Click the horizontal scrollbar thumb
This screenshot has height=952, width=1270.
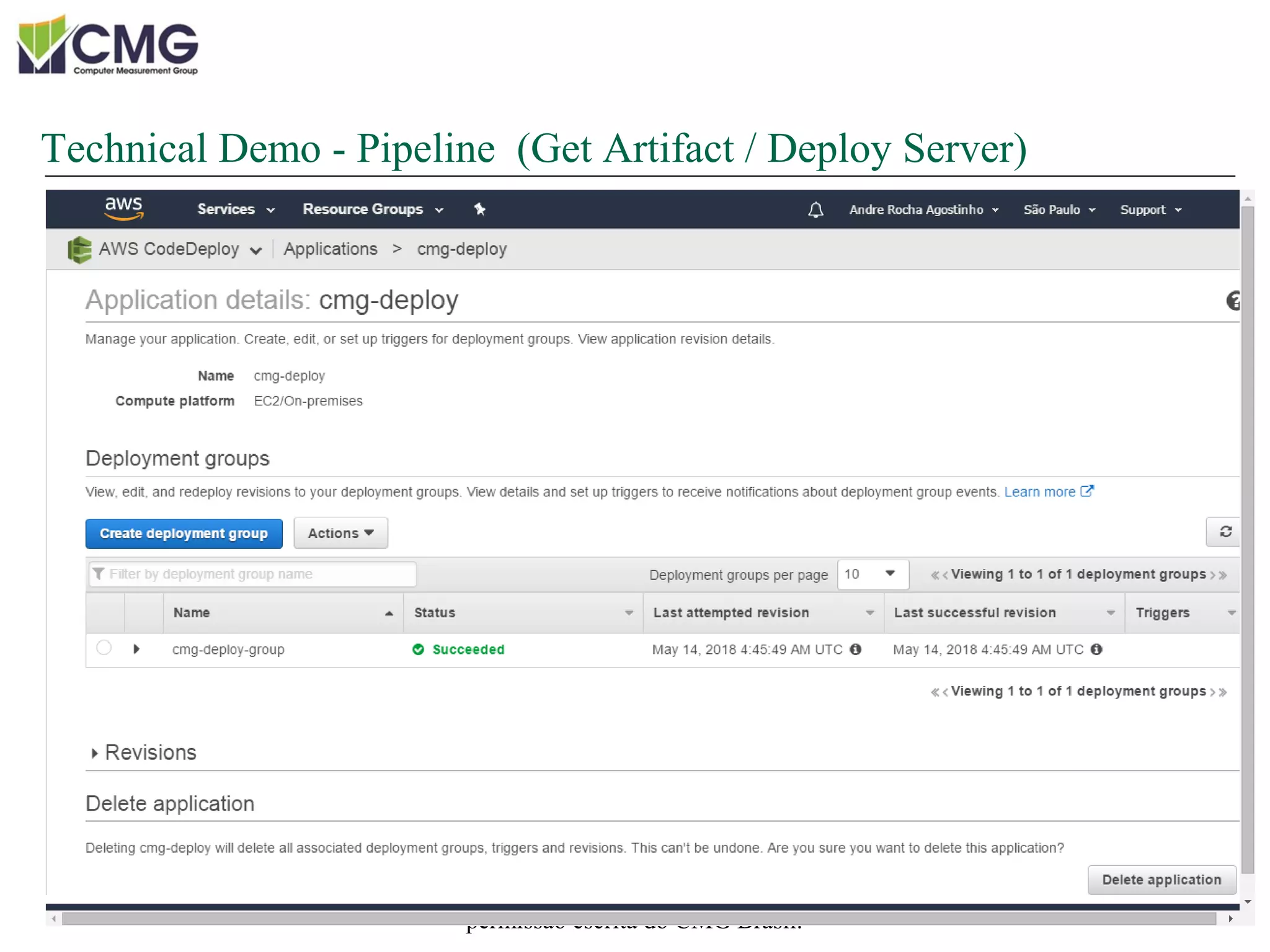[x=639, y=919]
